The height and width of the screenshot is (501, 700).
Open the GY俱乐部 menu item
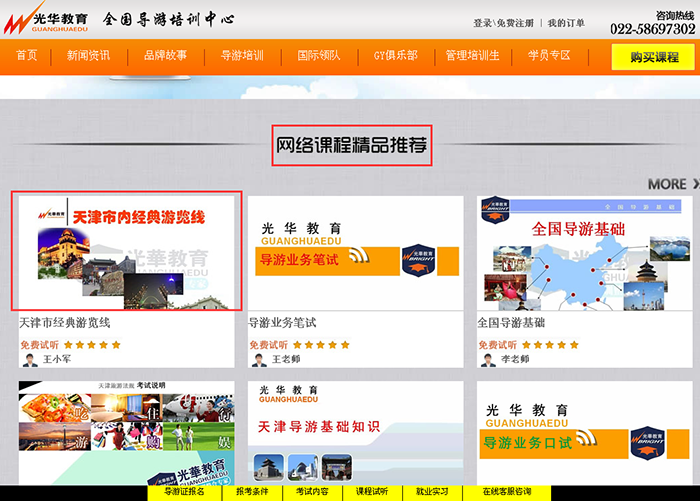396,55
